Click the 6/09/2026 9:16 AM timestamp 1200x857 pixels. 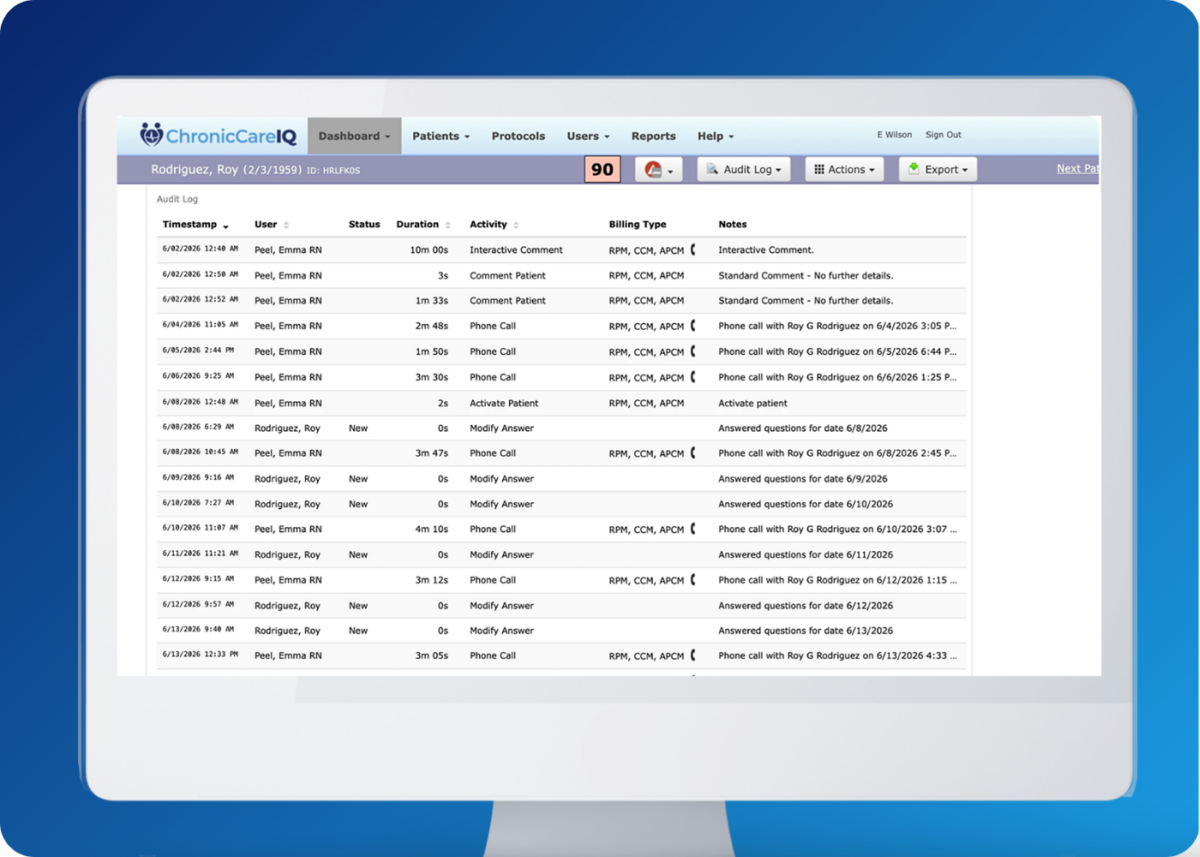198,478
